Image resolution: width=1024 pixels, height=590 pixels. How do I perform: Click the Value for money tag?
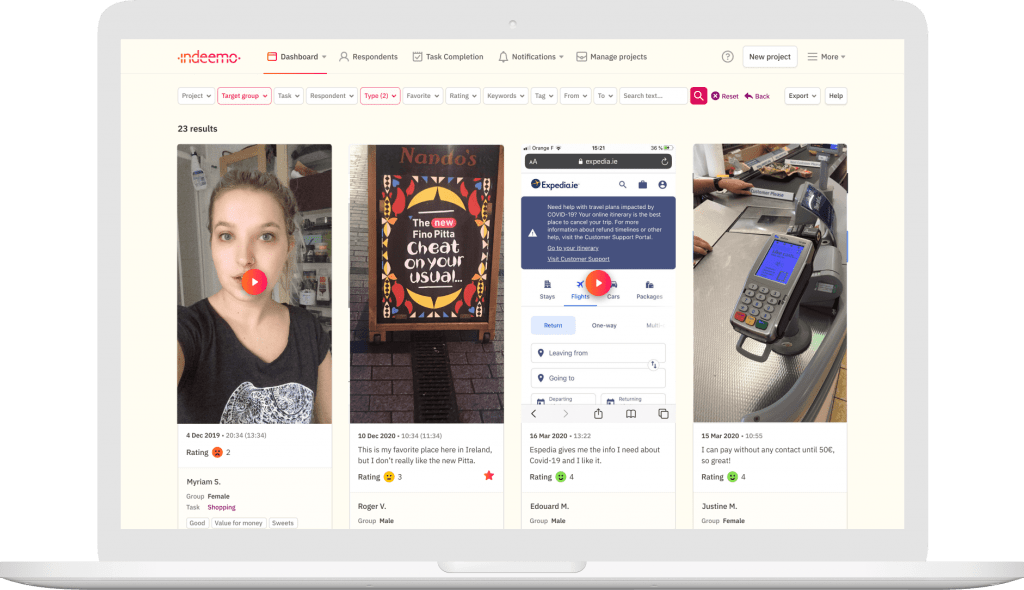coord(238,523)
